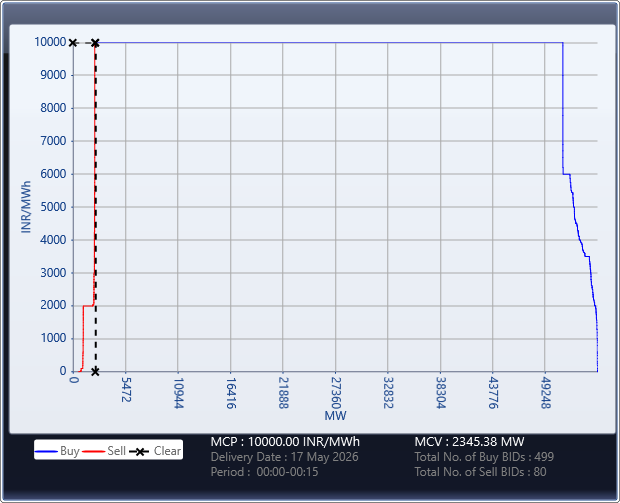
Task: Click the 7000 y-axis label
Action: (53, 141)
